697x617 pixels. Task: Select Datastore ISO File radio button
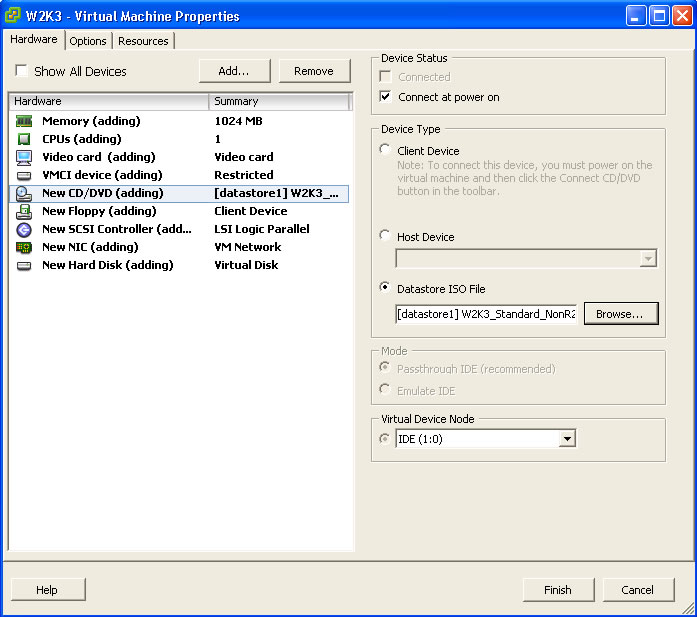tap(385, 287)
